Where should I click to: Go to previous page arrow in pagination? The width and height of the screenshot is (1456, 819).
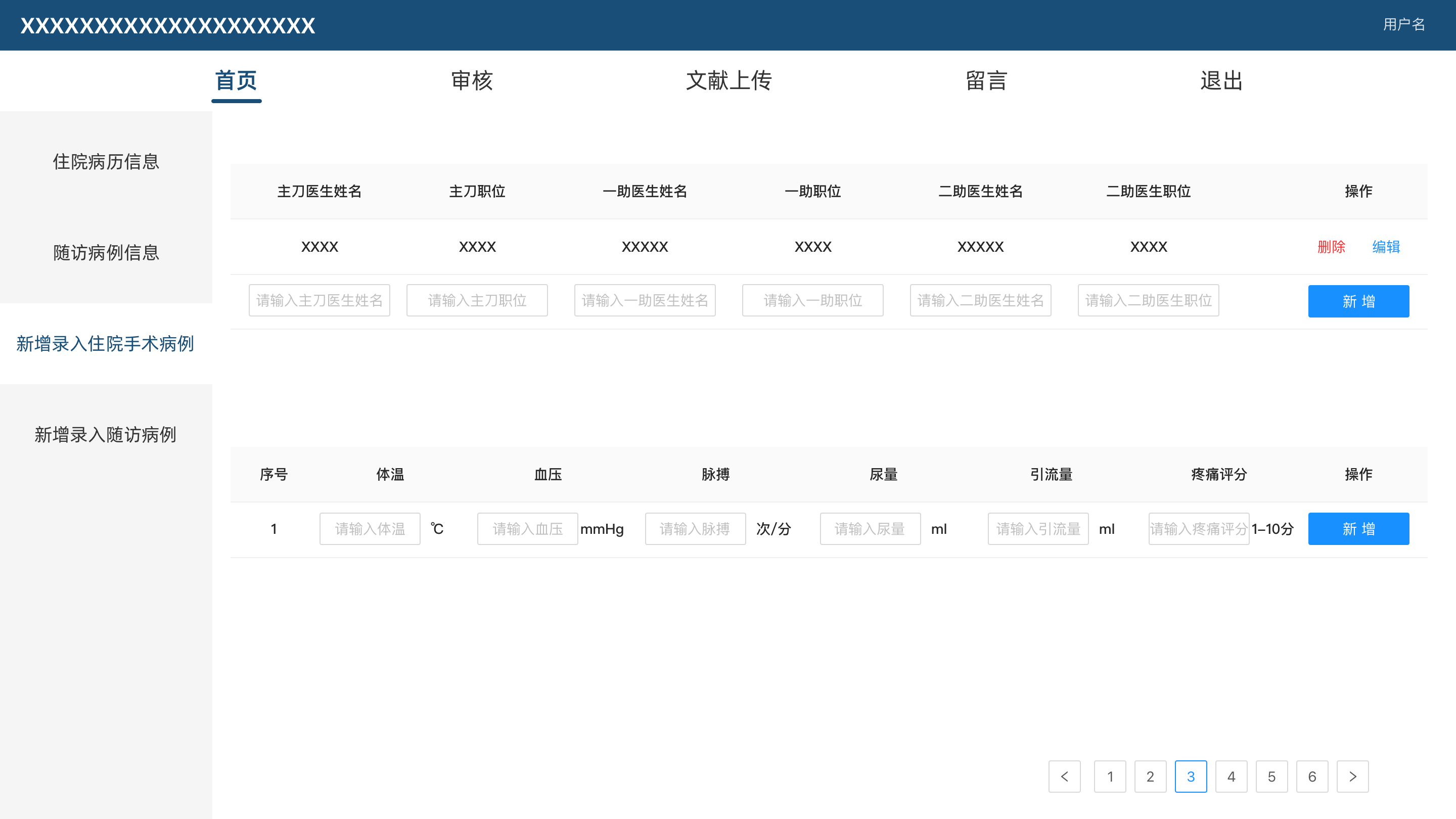[x=1064, y=777]
